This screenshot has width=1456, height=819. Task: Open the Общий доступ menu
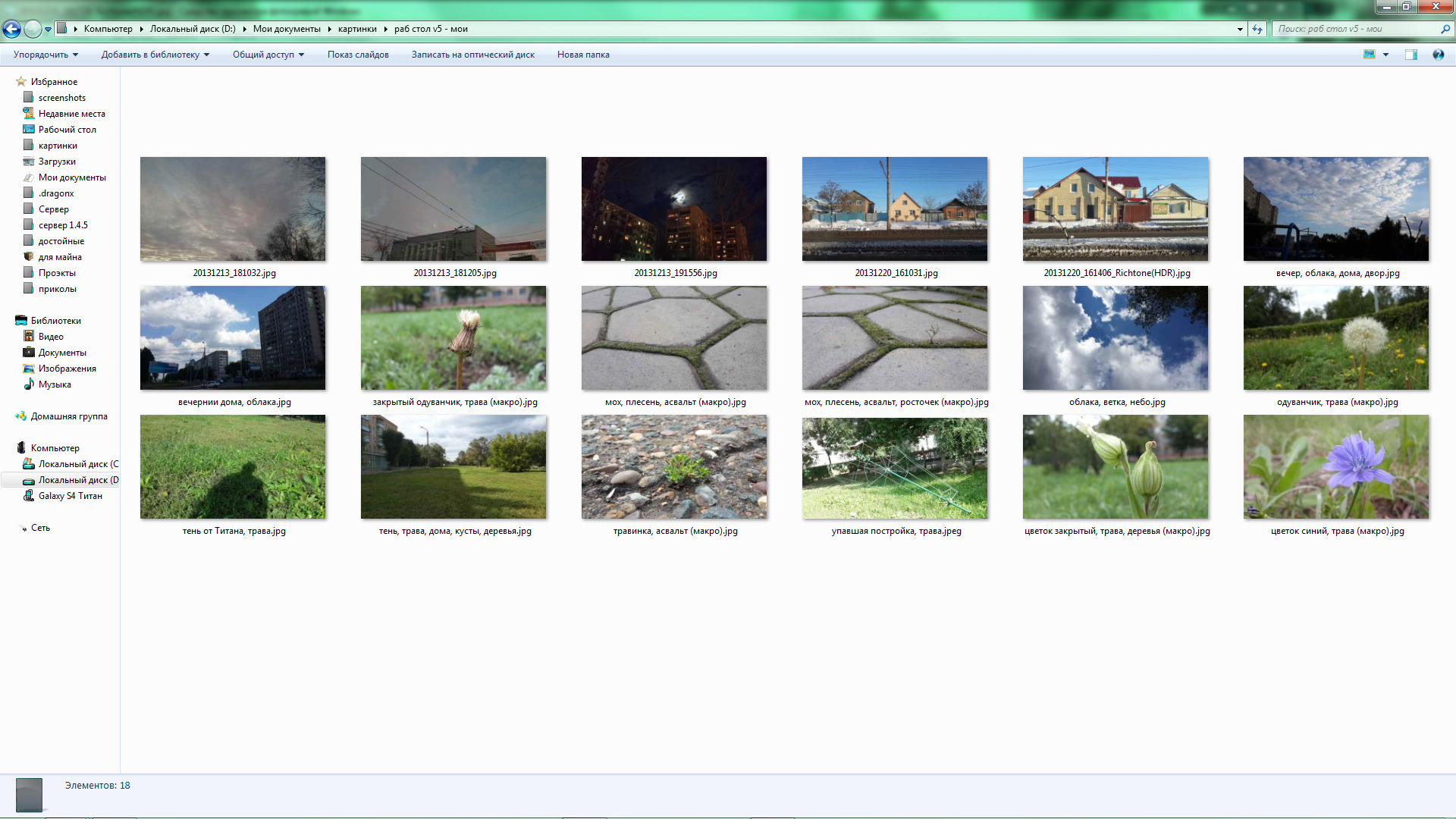(268, 55)
